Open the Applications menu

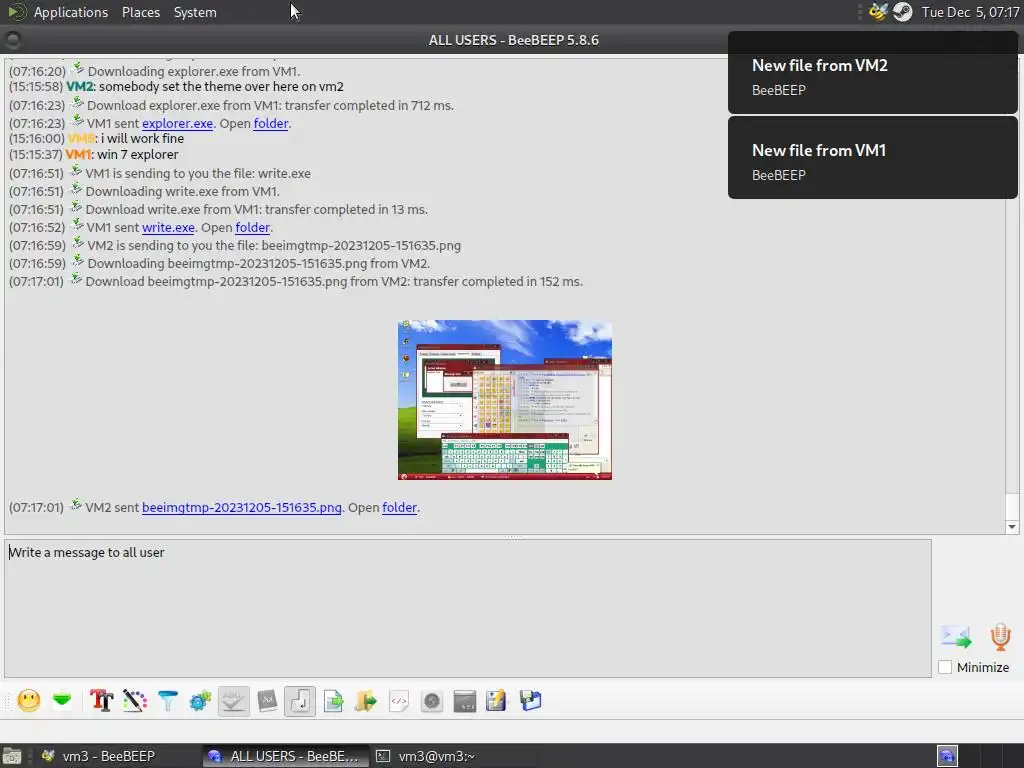(x=71, y=12)
